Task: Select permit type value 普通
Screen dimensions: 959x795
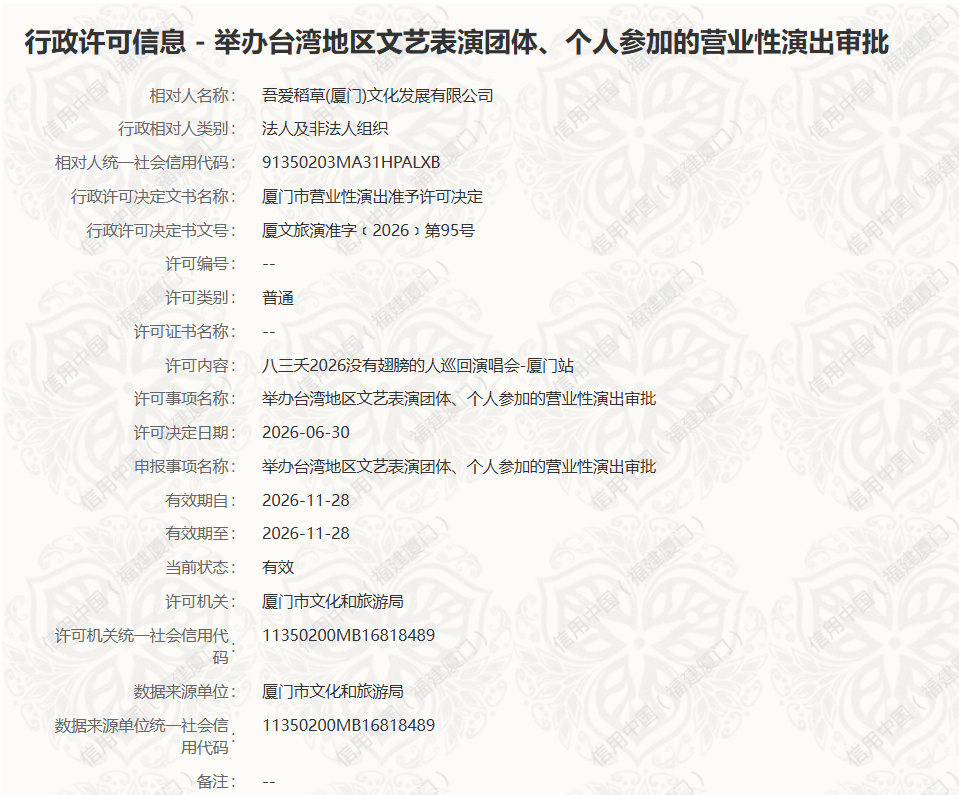Action: click(x=278, y=297)
